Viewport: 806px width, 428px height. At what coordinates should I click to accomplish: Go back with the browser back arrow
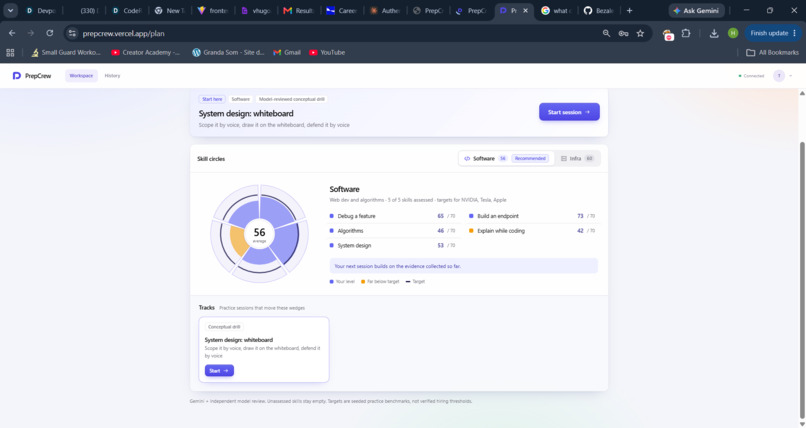click(12, 33)
